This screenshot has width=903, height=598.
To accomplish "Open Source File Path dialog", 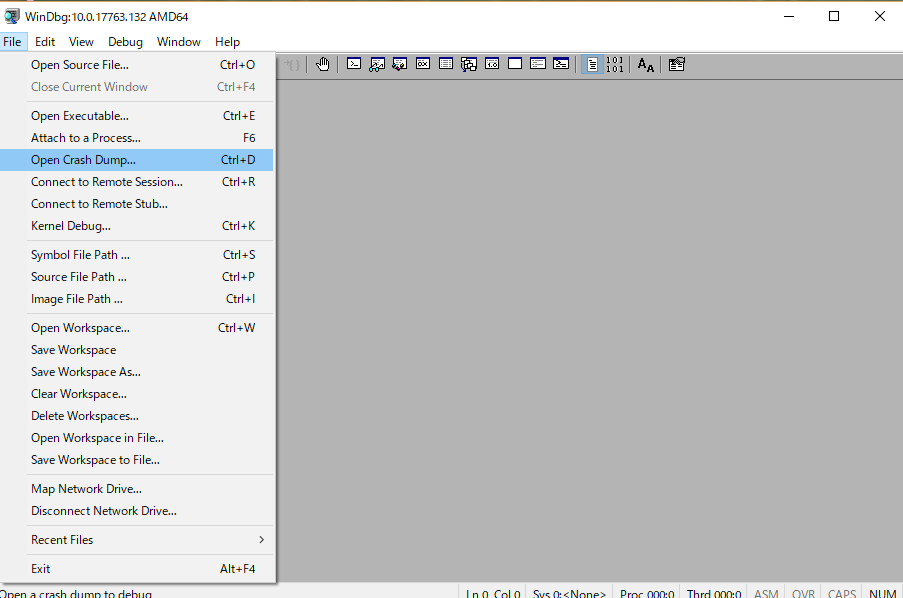I will coord(136,277).
